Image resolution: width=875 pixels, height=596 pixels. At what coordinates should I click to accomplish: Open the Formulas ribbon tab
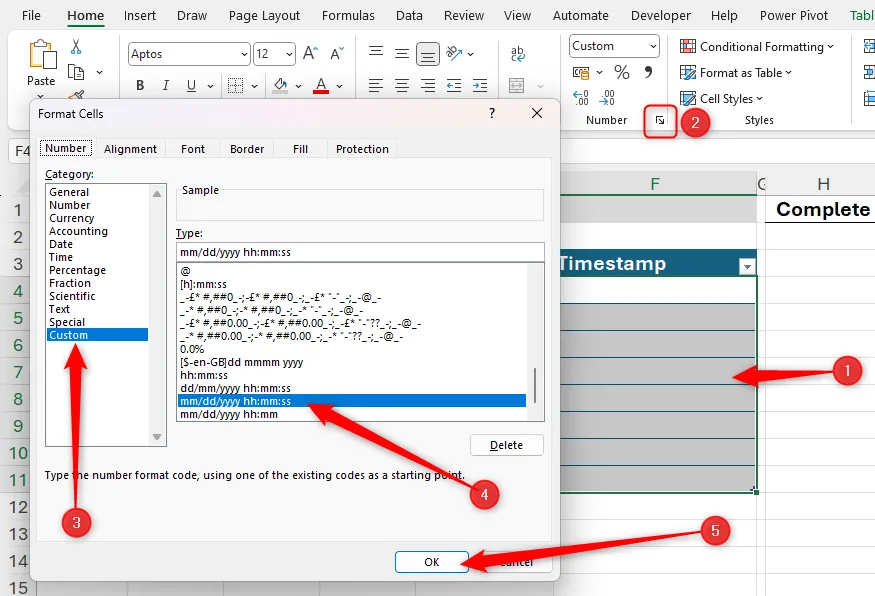click(x=348, y=15)
